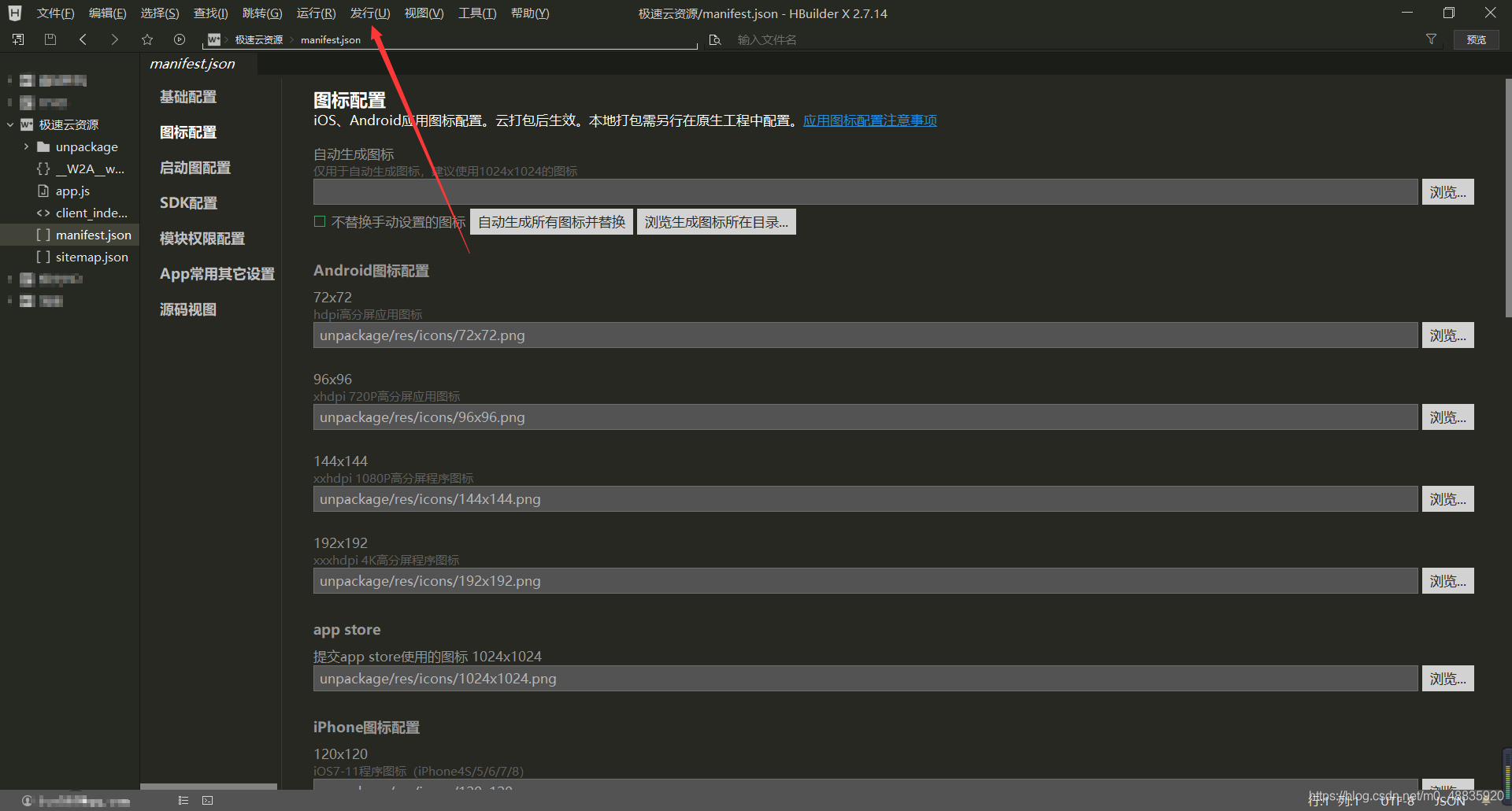Click the 192x192 icon path field

coord(865,581)
